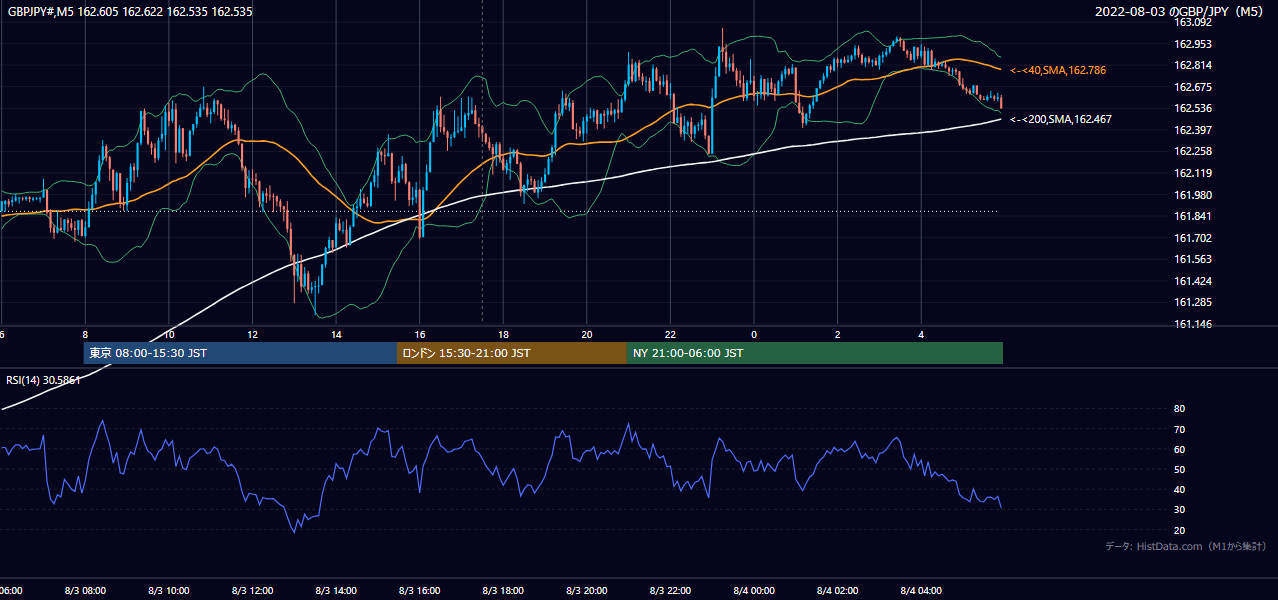Screen dimensions: 1278x600
Task: Click the bottom time label 8/3 18:00
Action: (x=503, y=591)
